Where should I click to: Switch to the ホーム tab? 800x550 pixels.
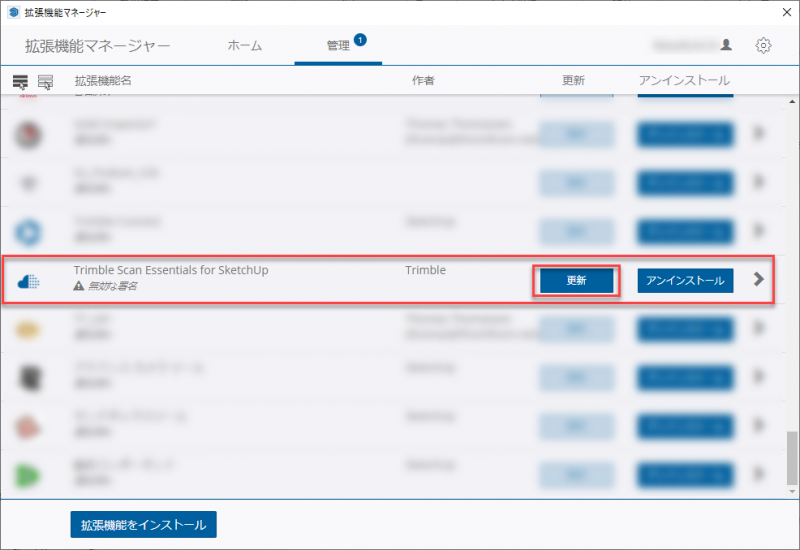coord(245,46)
